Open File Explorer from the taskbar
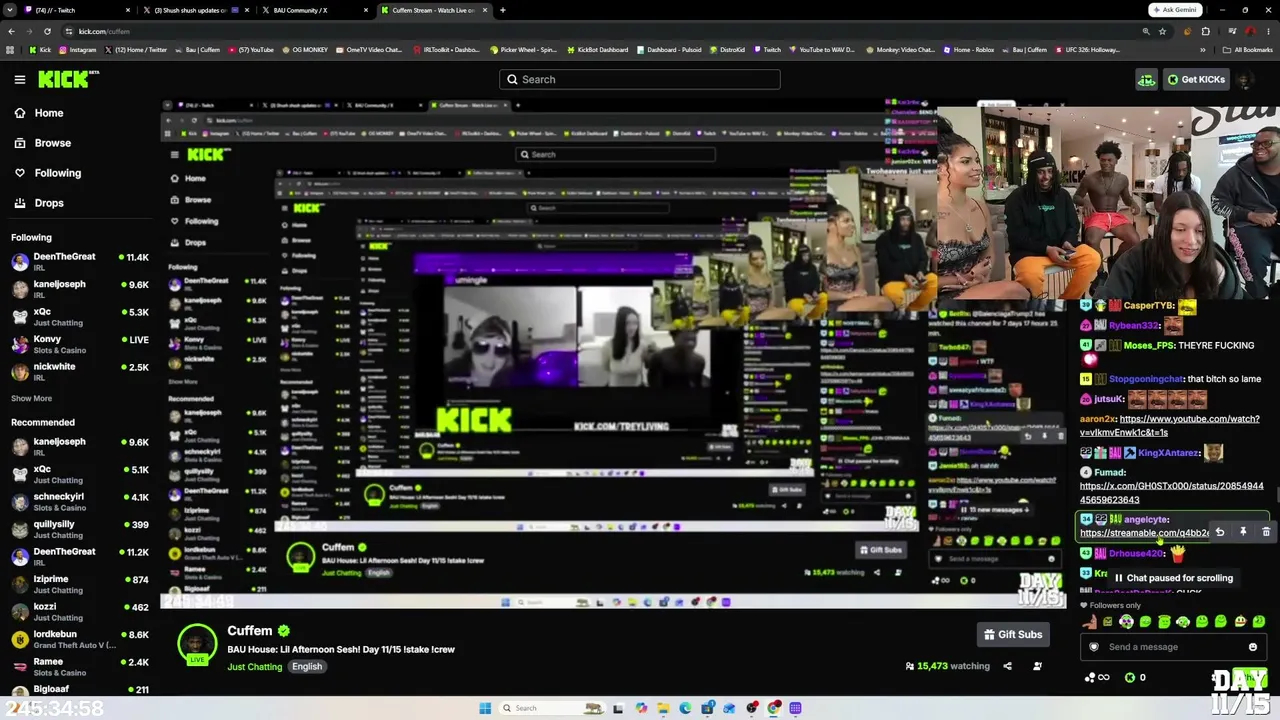1280x720 pixels. 663,708
